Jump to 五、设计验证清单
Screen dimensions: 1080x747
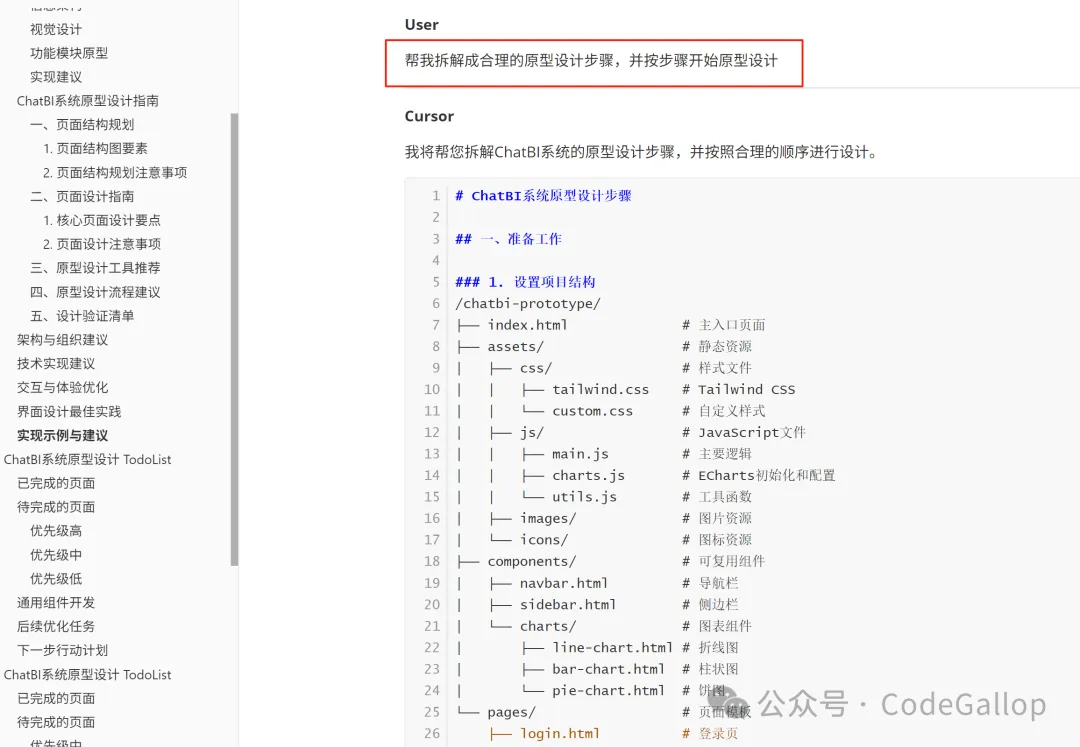click(82, 316)
